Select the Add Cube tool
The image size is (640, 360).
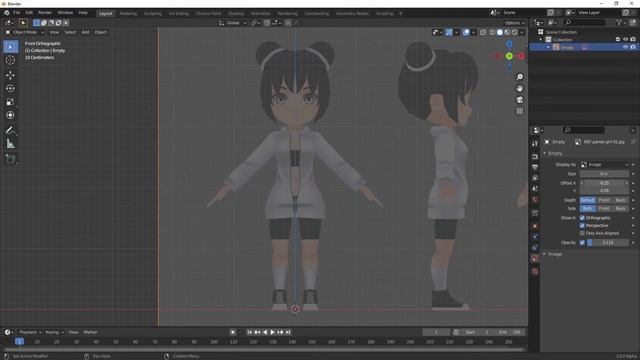10,159
